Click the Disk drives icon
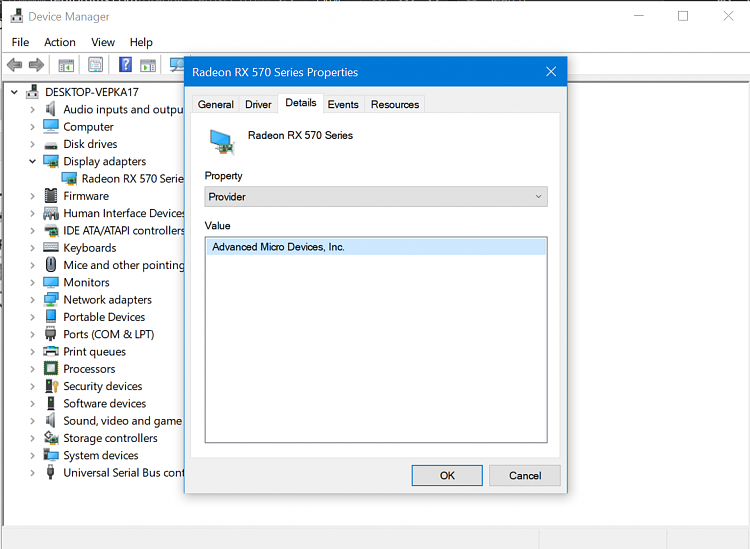The width and height of the screenshot is (750, 549). tap(51, 145)
